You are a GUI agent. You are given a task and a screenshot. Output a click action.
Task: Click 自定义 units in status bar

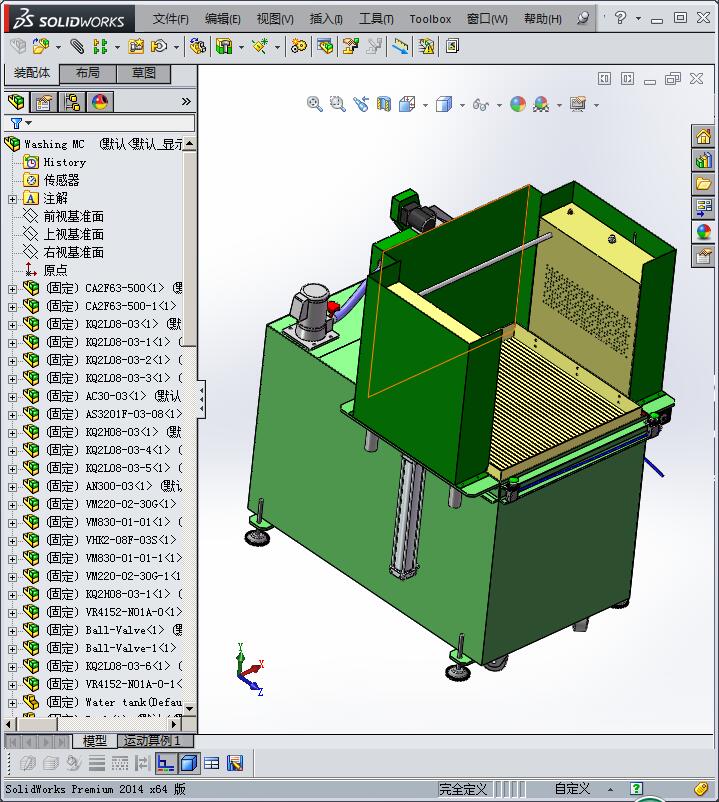[x=572, y=789]
